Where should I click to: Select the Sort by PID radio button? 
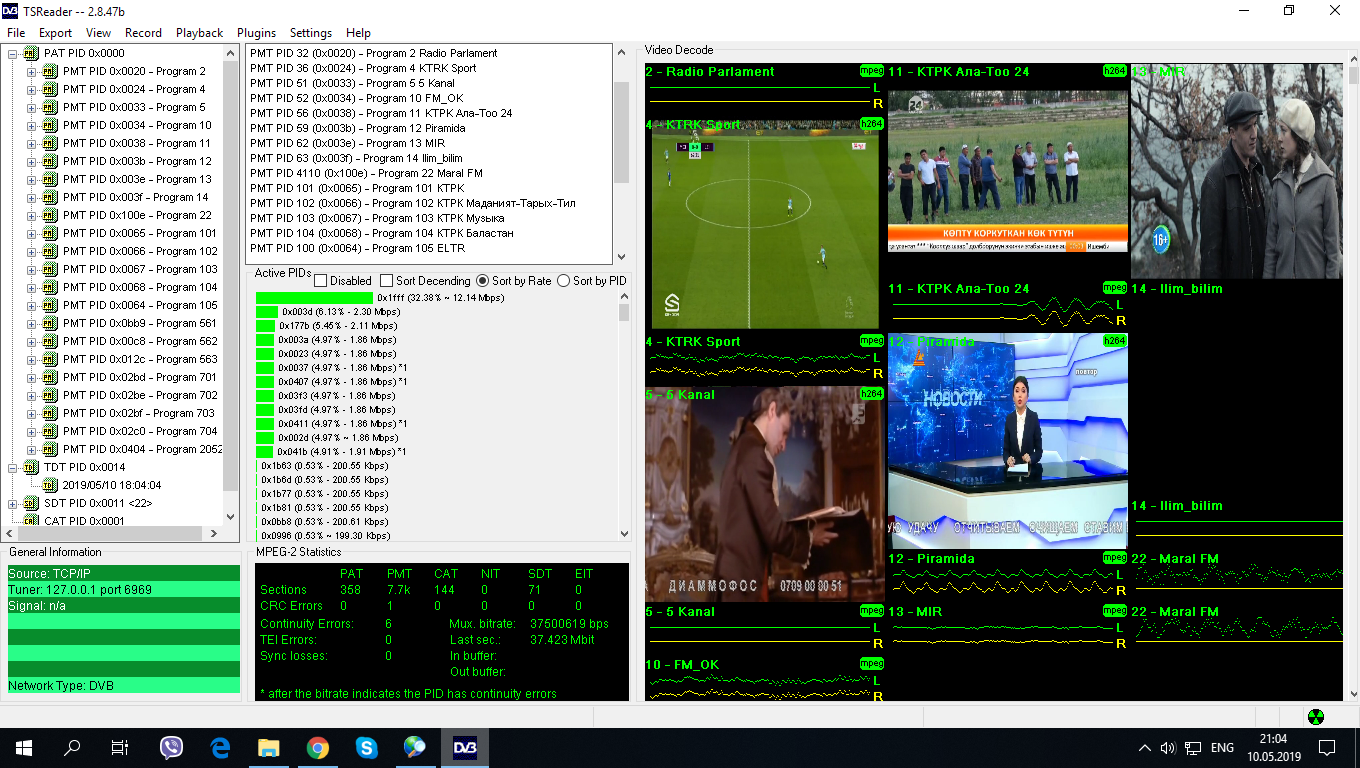[563, 281]
